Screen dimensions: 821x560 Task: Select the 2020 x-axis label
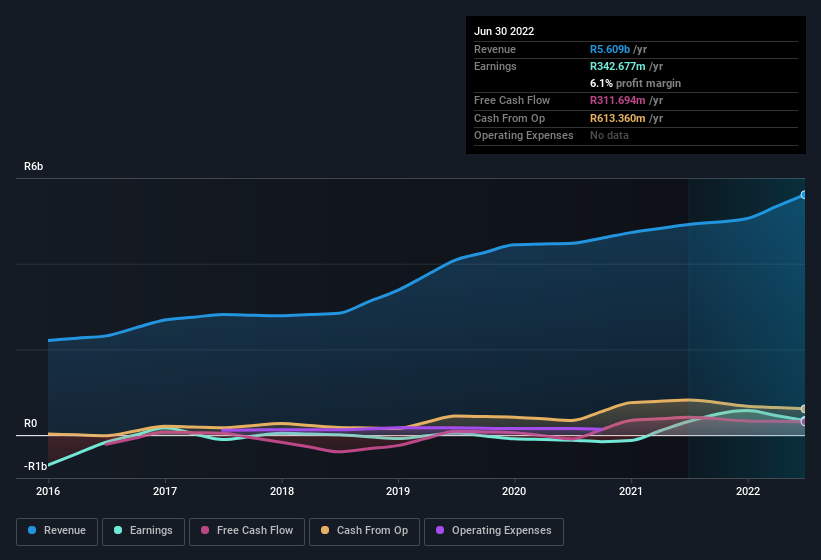(514, 491)
